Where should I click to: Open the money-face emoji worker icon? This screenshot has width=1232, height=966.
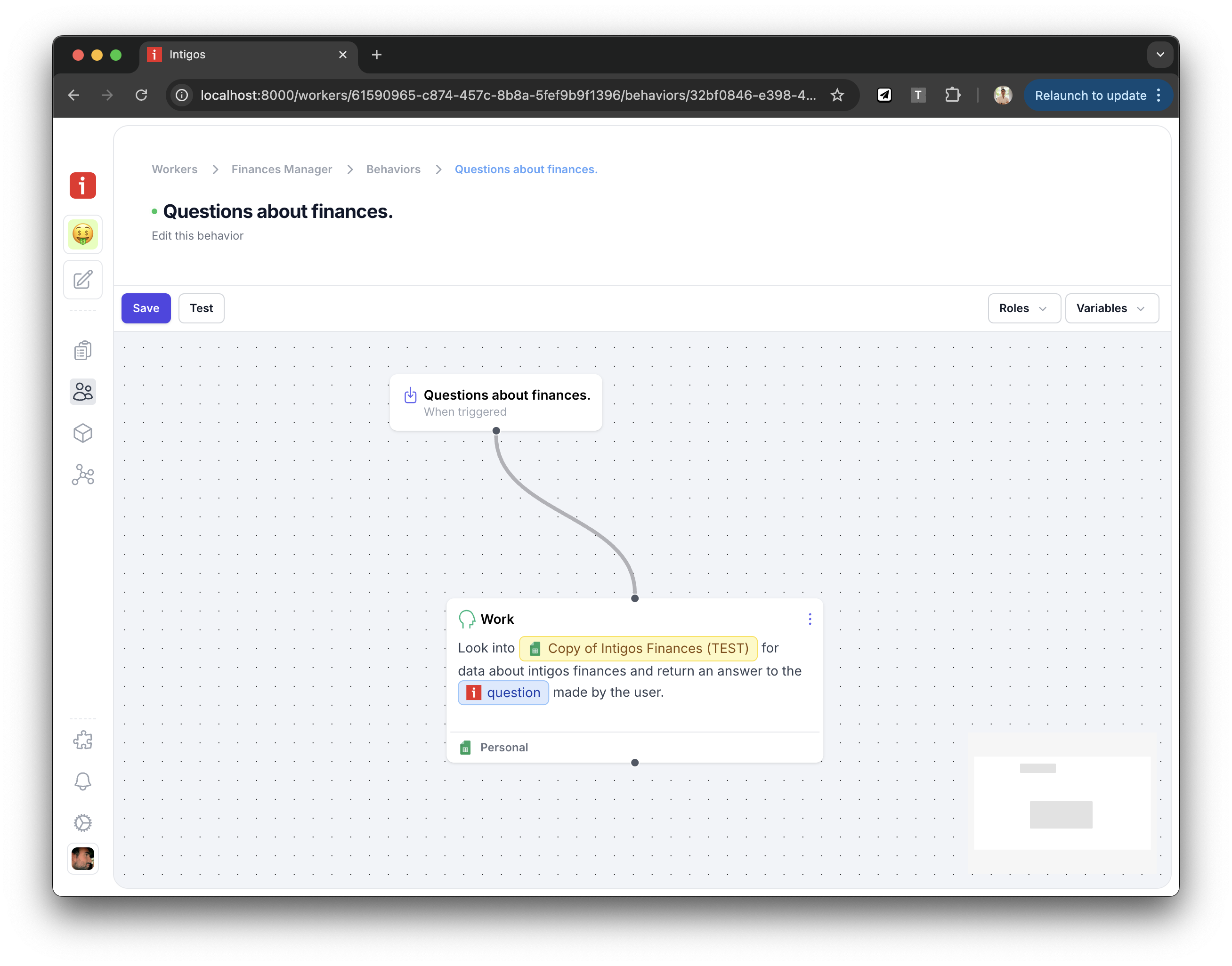[82, 234]
